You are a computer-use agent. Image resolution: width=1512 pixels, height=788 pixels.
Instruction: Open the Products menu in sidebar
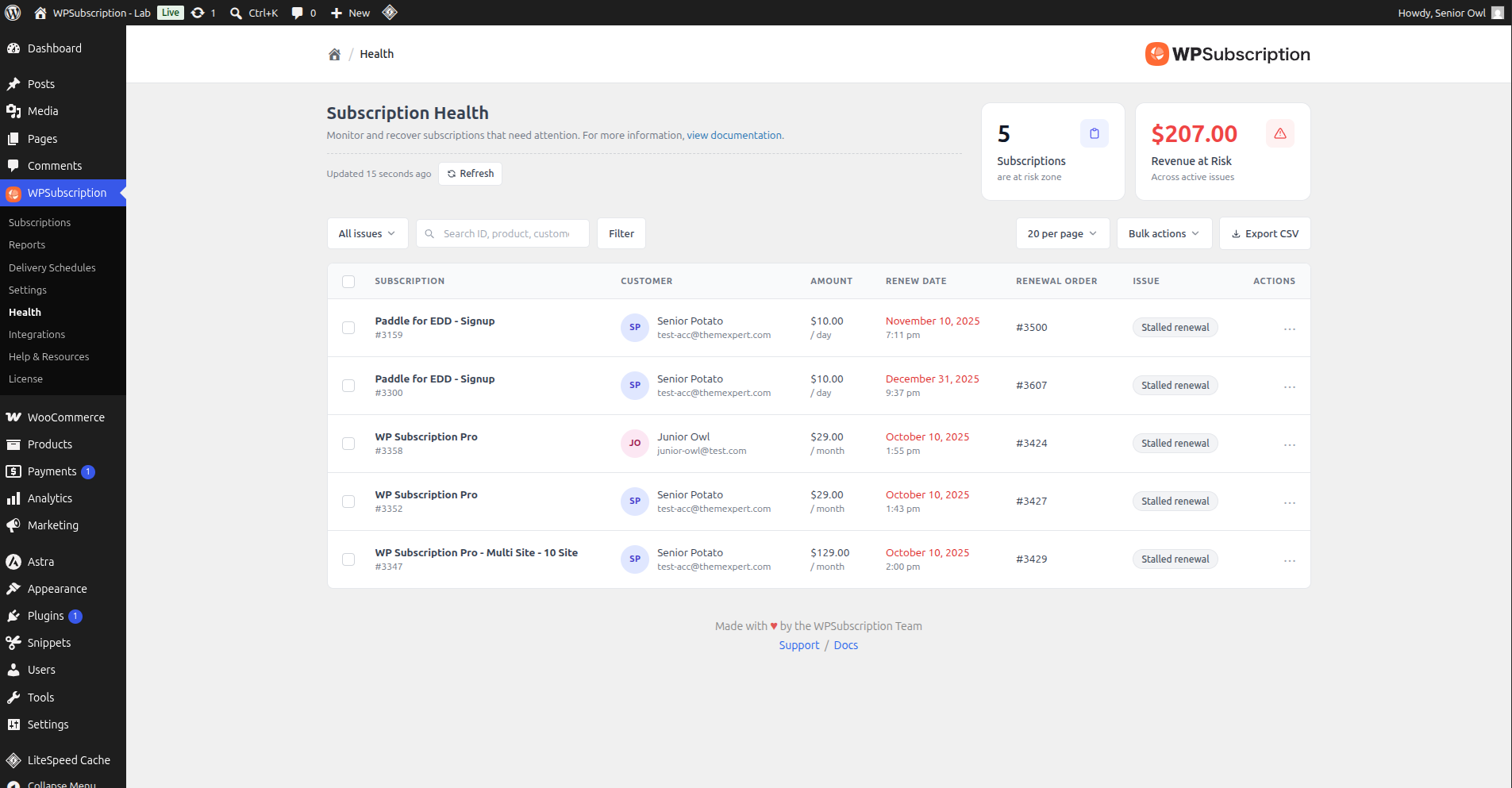tap(63, 444)
